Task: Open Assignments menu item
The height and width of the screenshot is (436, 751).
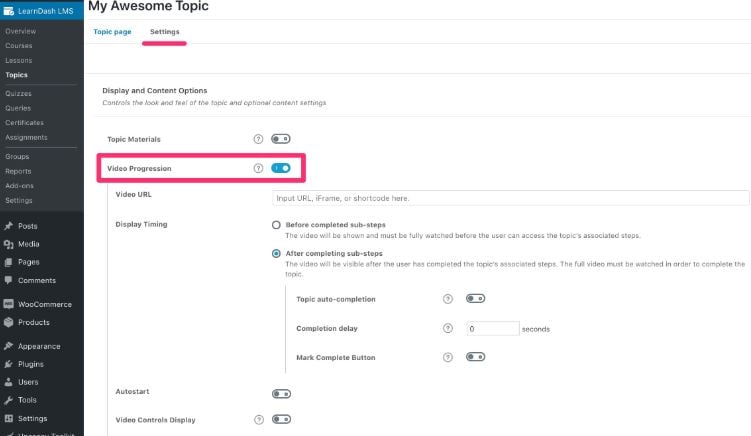Action: pos(26,138)
